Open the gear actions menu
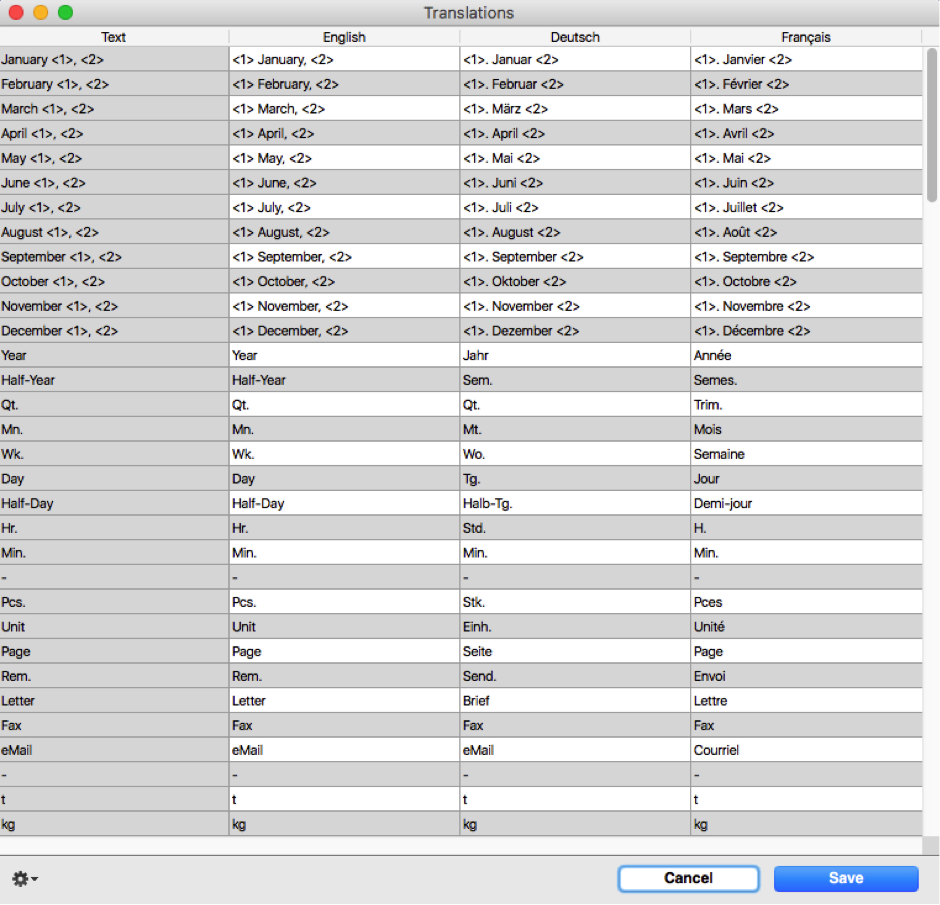 click(x=25, y=879)
